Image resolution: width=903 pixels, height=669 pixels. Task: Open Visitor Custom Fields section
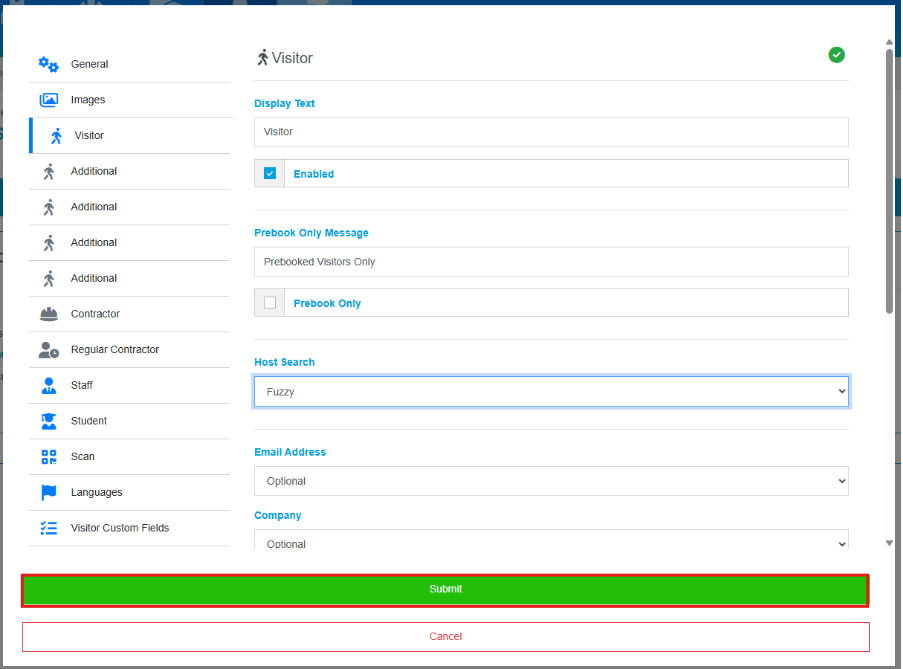(130, 529)
